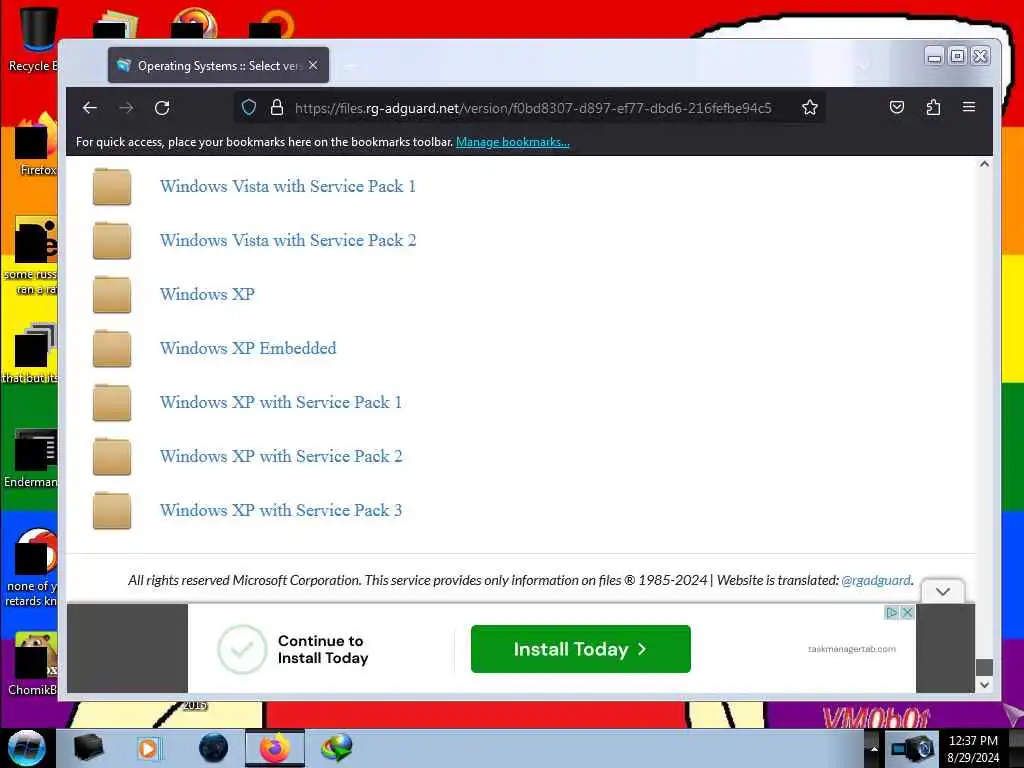Click folder icon beside Windows XP Embedded
This screenshot has height=768, width=1024.
112,349
